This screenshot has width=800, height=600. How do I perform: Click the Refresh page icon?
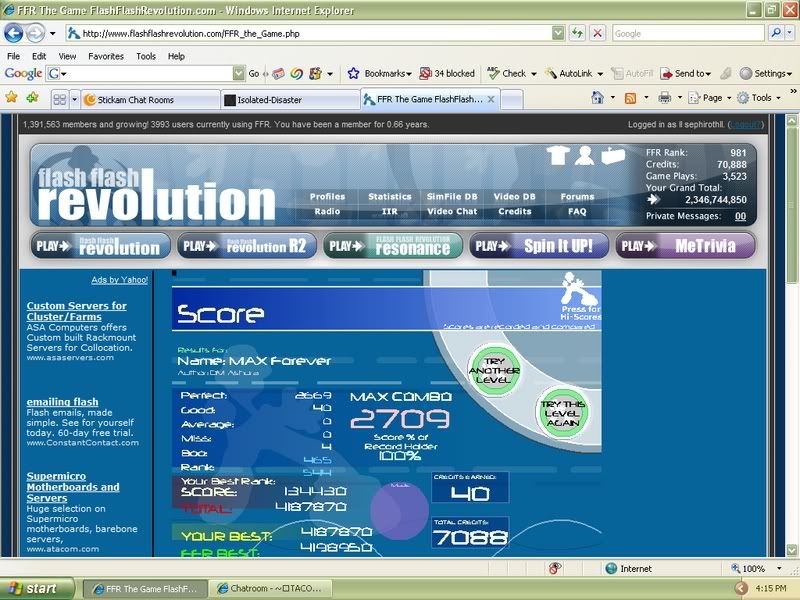pyautogui.click(x=577, y=33)
